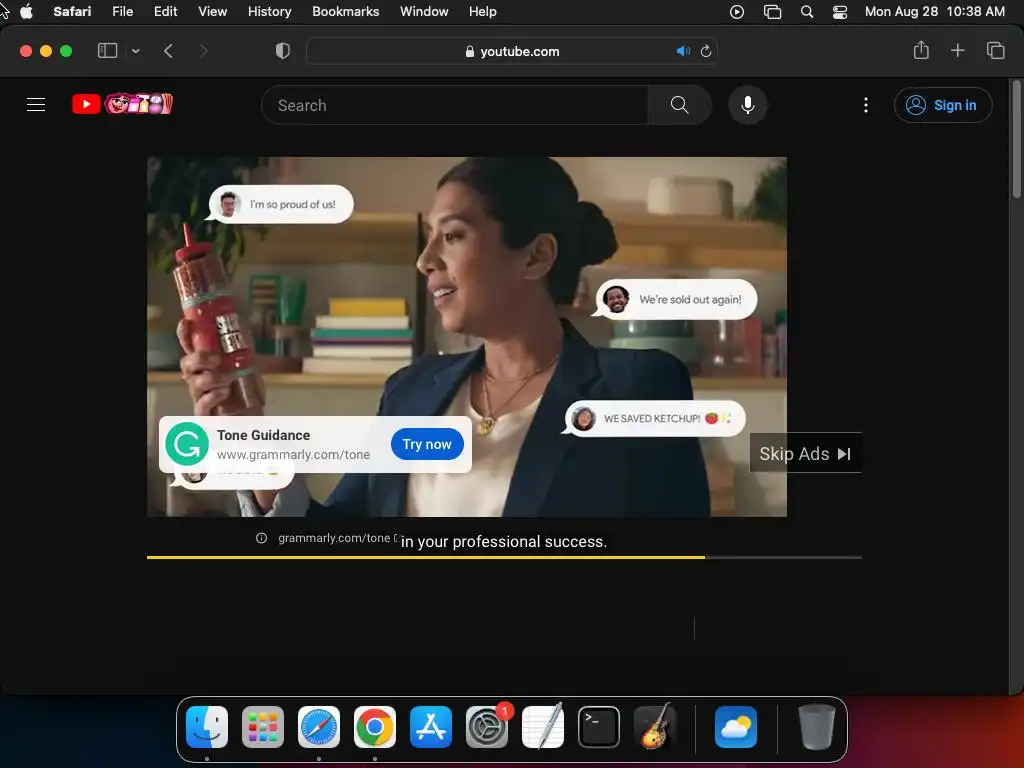1024x768 pixels.
Task: Click the ad info icon beside grammarly.com/tone
Action: [261, 538]
